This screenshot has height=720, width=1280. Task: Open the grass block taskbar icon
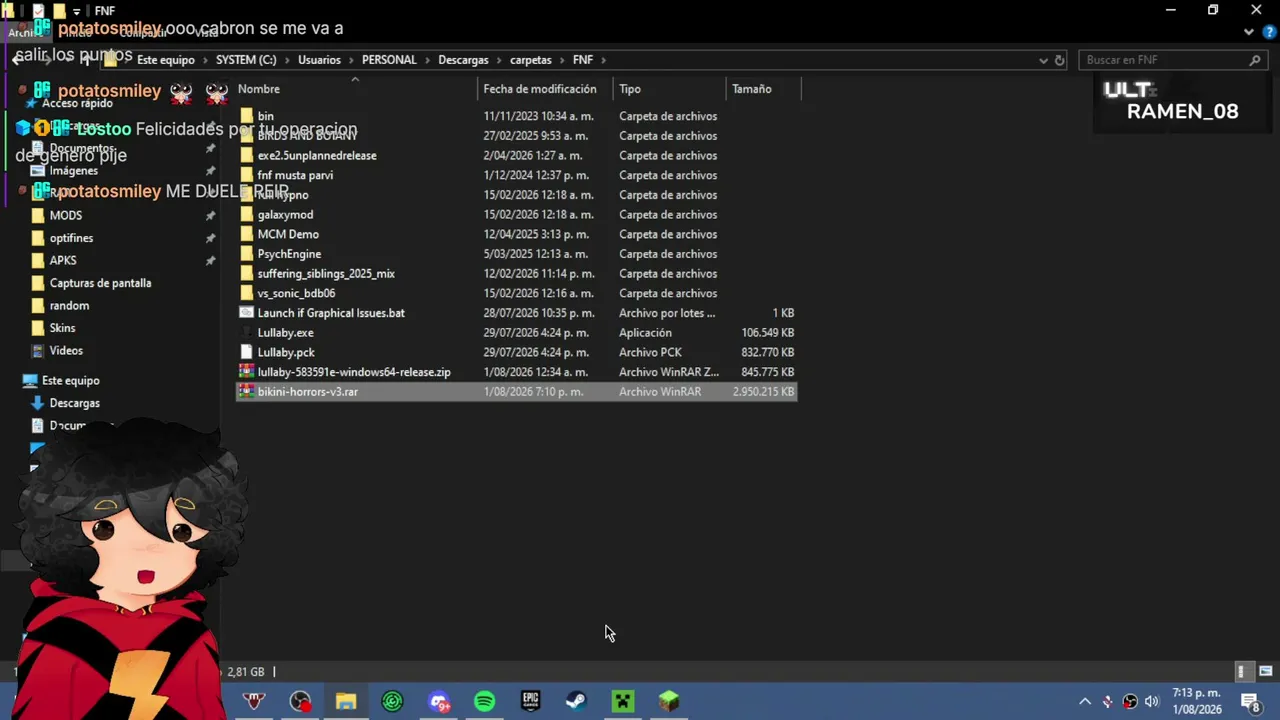click(668, 701)
